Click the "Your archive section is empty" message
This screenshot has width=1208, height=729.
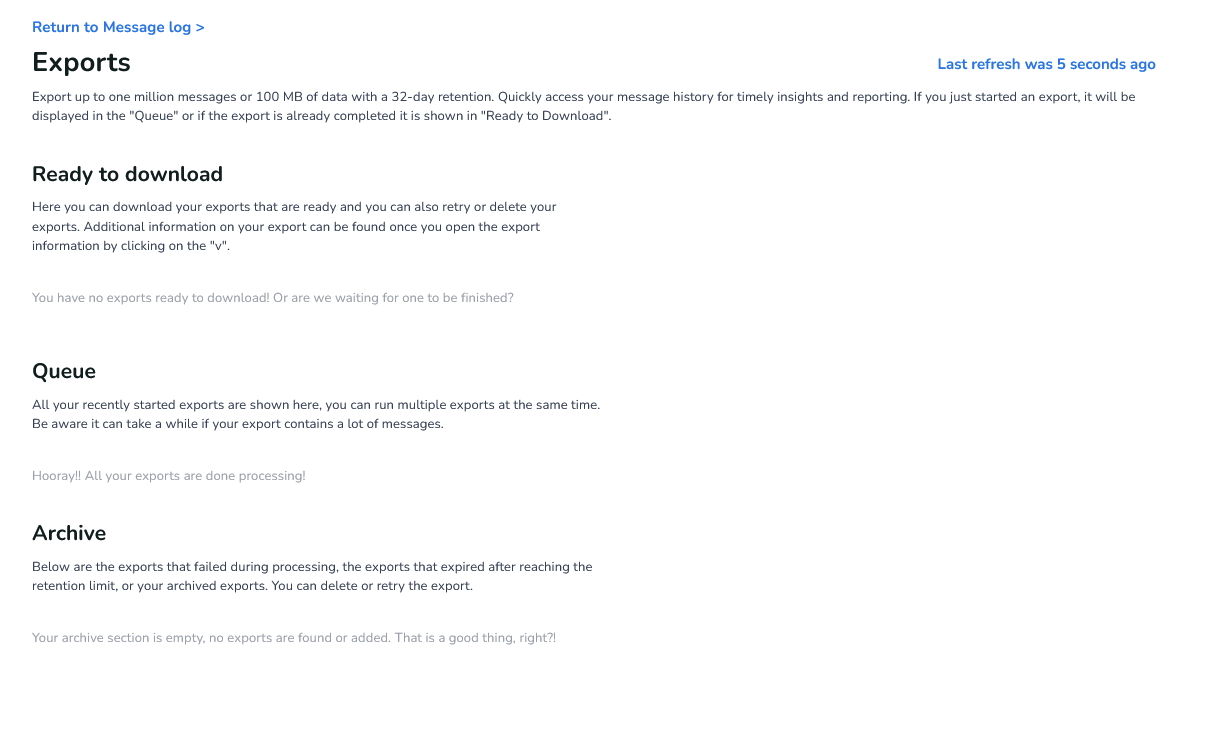coord(293,638)
